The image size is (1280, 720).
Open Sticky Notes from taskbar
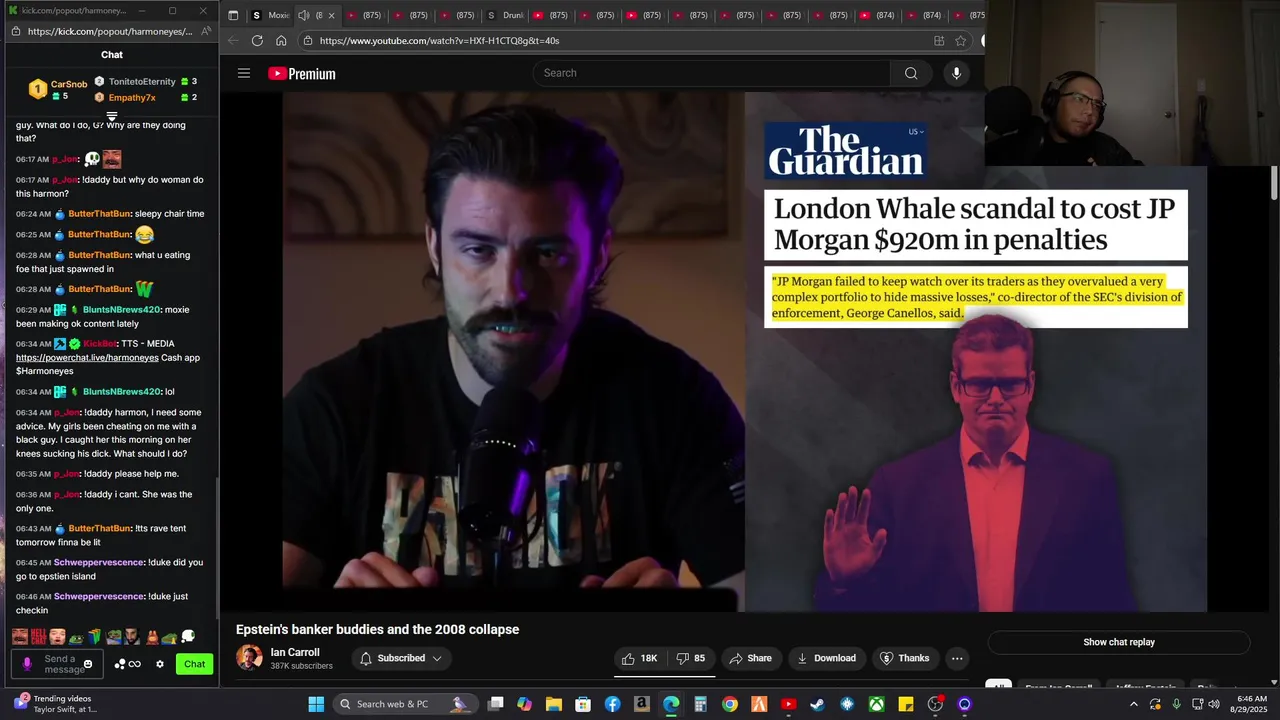click(905, 704)
